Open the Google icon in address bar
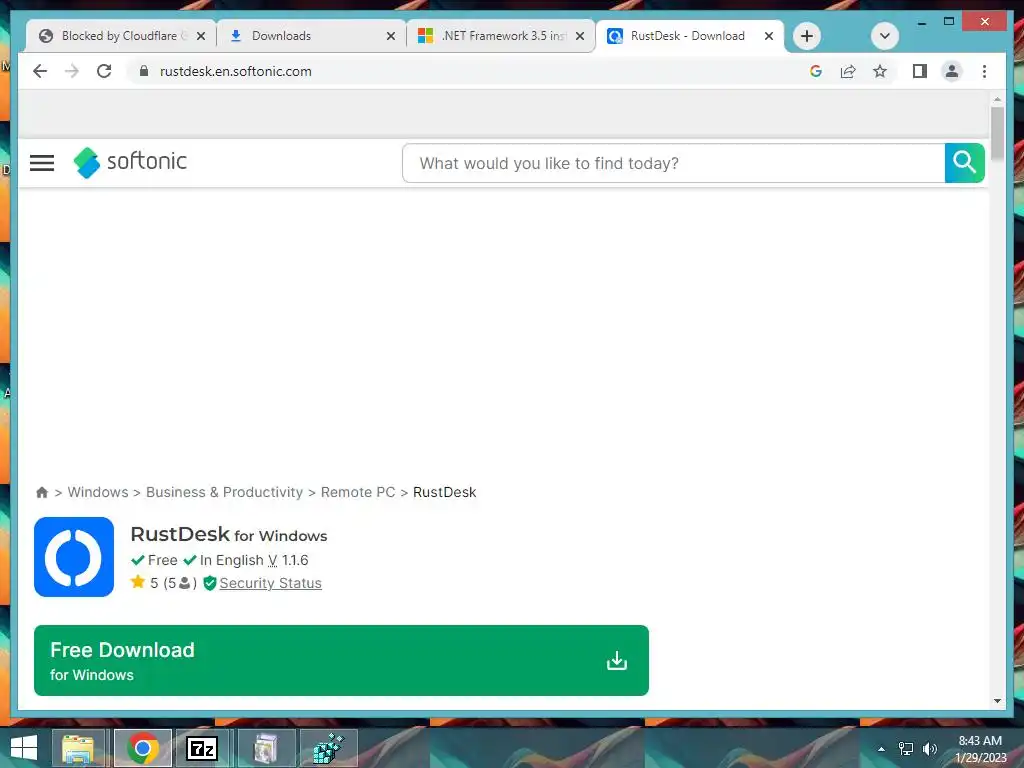 [x=816, y=71]
